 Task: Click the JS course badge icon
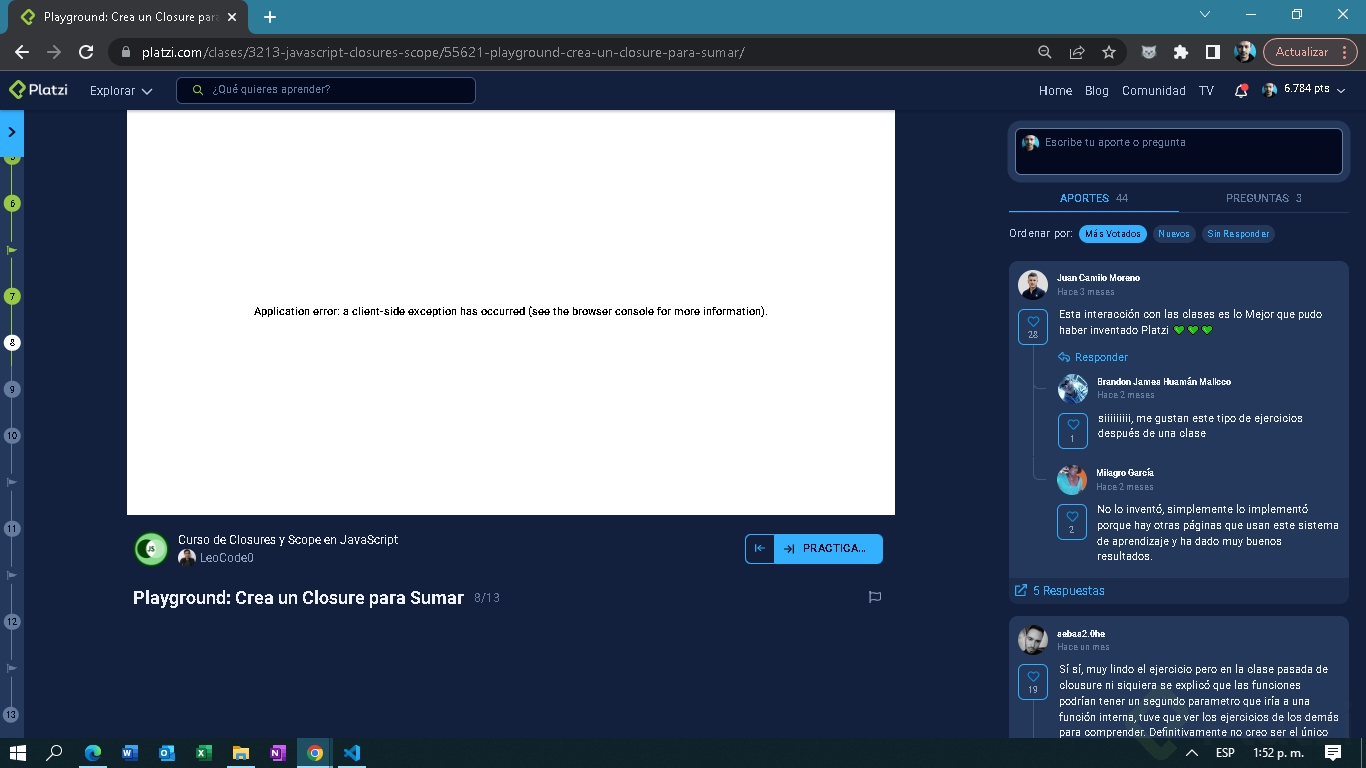(151, 548)
